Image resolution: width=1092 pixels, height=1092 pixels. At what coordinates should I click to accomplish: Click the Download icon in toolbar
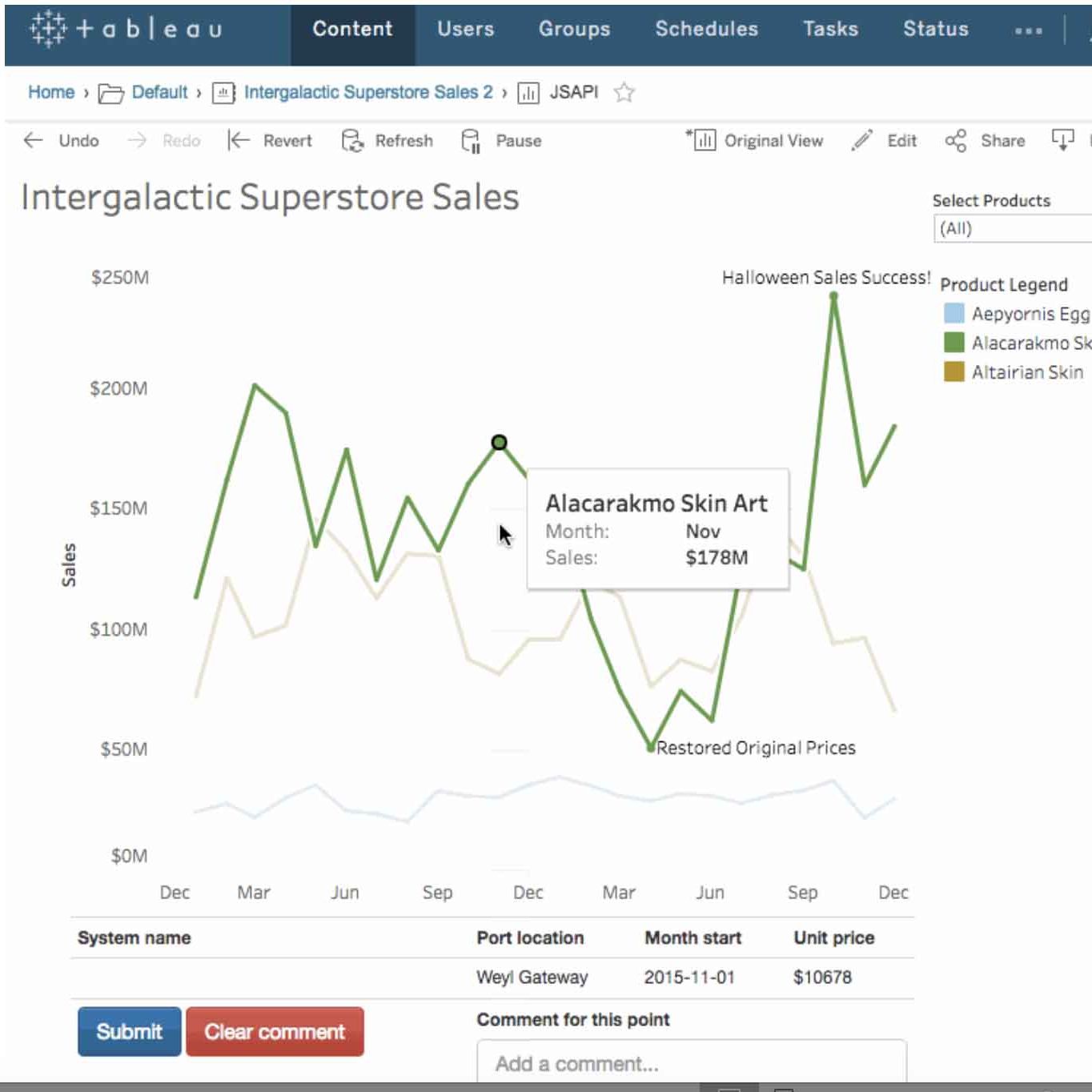(1062, 141)
